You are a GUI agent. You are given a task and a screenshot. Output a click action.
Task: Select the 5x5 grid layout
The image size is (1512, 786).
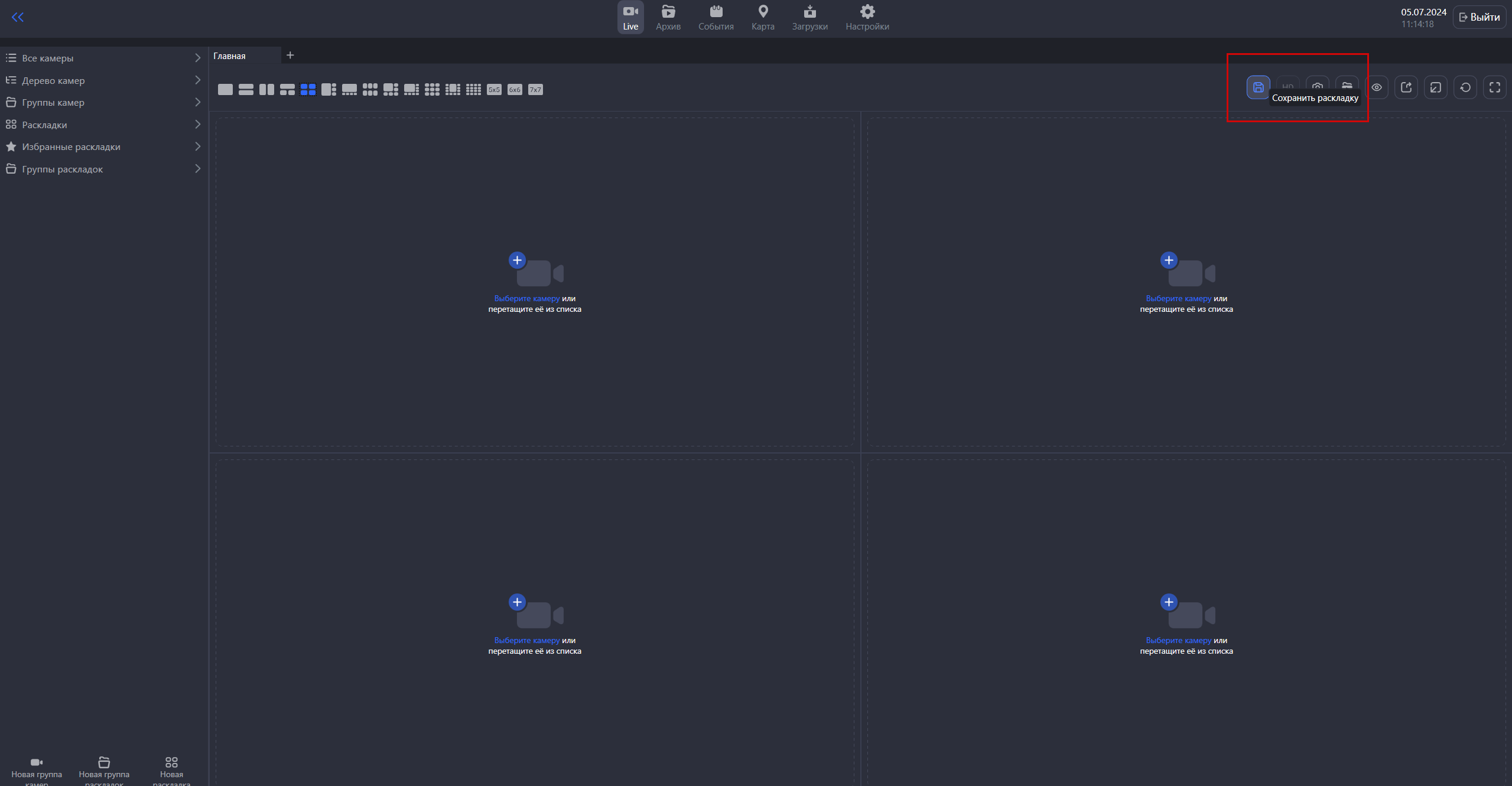[x=494, y=90]
